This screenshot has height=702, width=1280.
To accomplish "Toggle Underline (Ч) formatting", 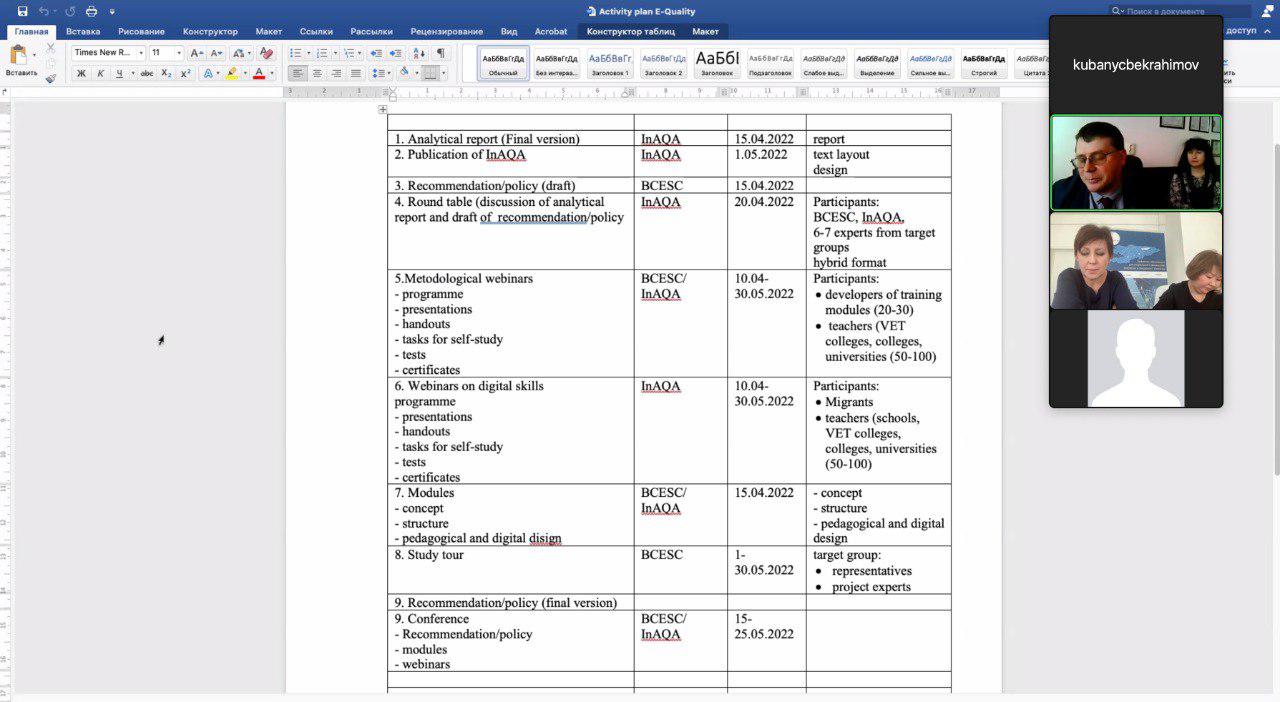I will [x=119, y=73].
